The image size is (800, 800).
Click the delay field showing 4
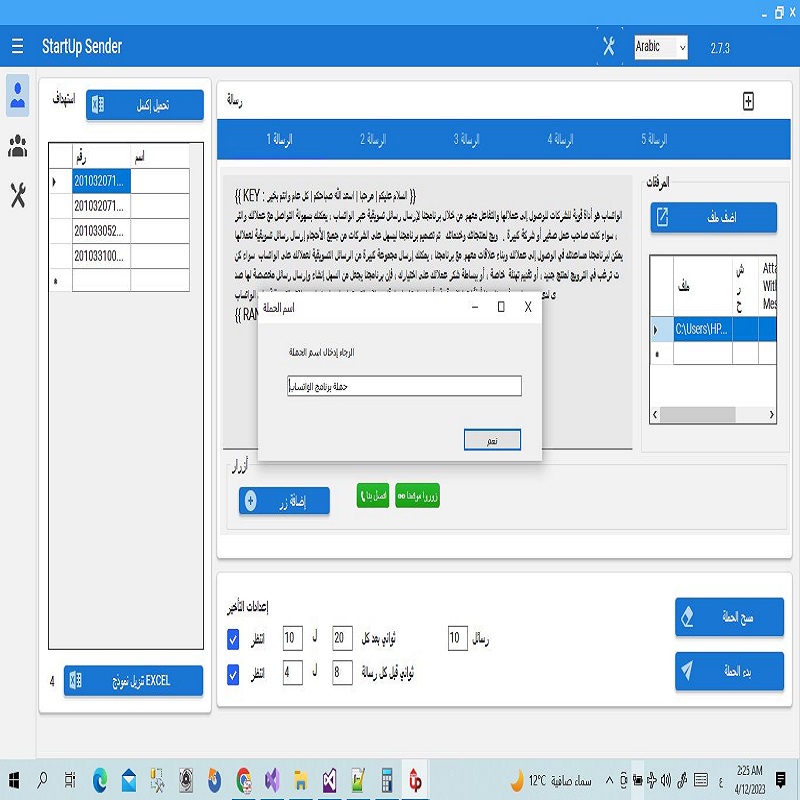click(293, 672)
